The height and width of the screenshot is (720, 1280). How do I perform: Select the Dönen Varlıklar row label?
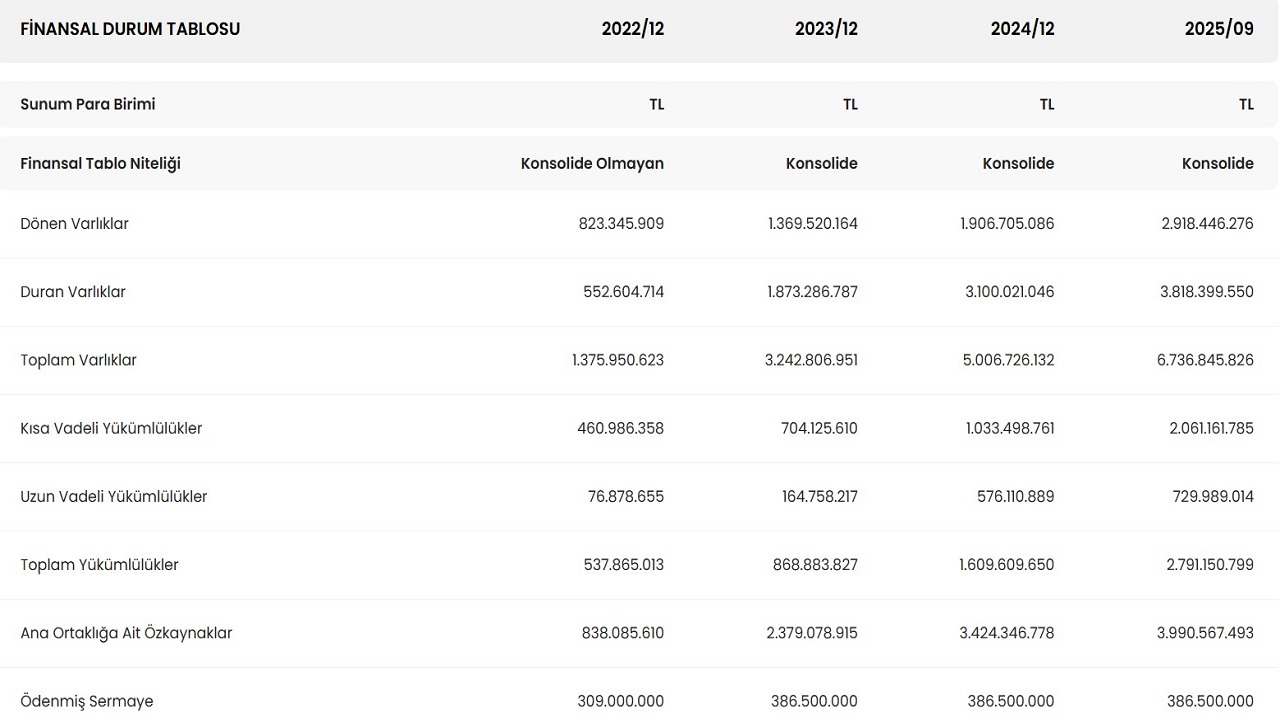coord(74,224)
